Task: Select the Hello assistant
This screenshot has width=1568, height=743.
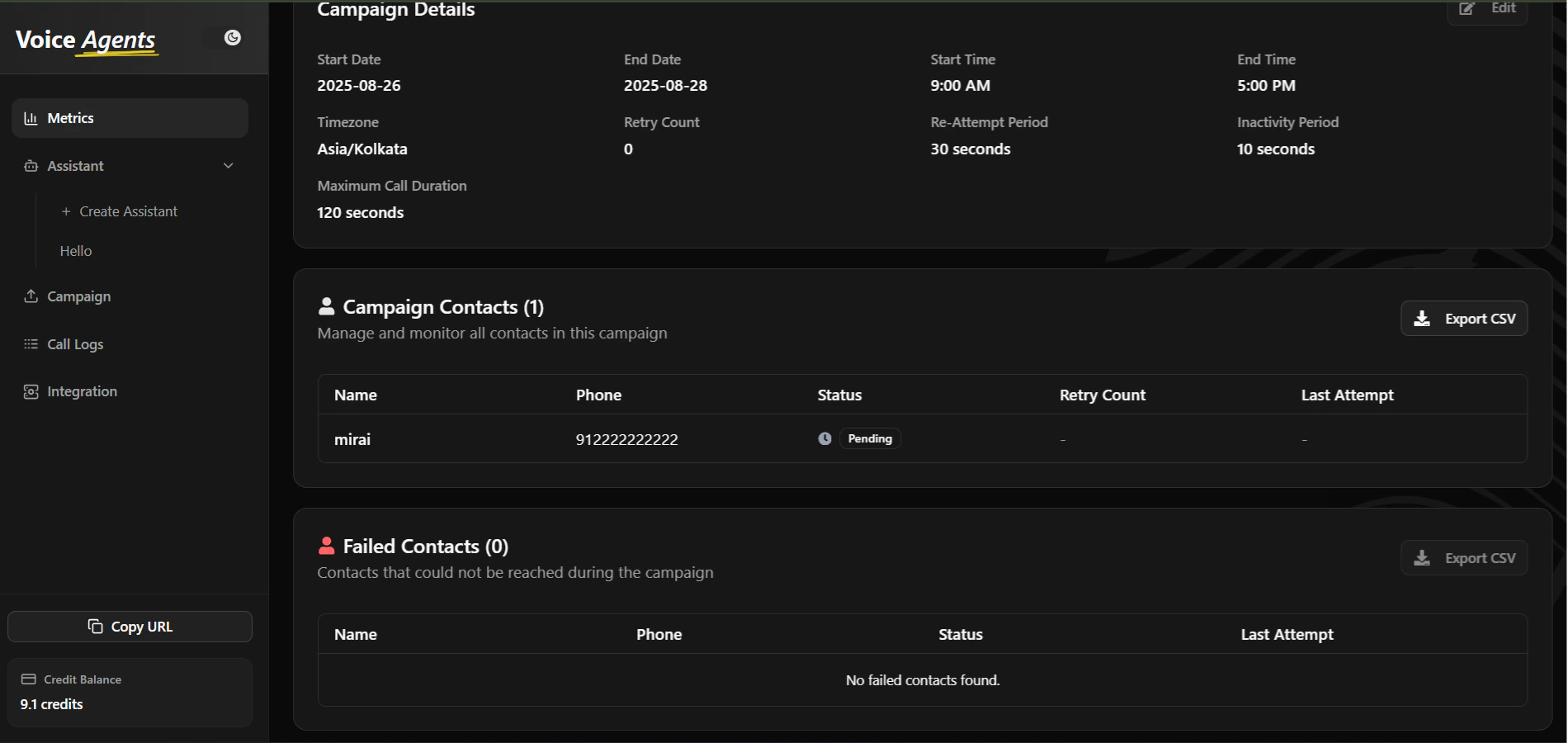Action: 76,251
